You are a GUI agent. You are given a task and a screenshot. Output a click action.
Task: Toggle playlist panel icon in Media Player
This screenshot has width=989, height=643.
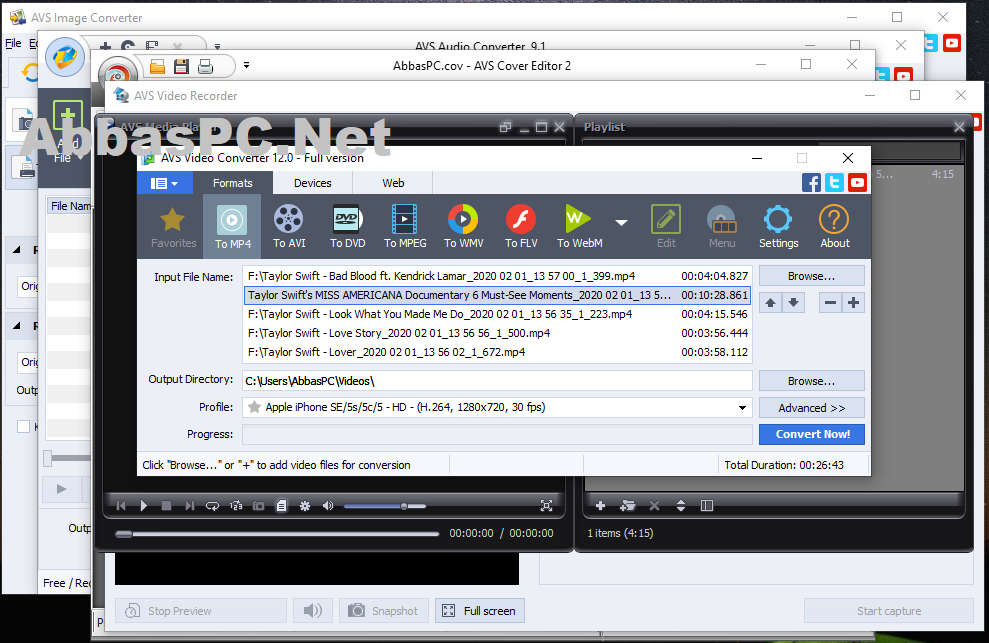(x=281, y=505)
